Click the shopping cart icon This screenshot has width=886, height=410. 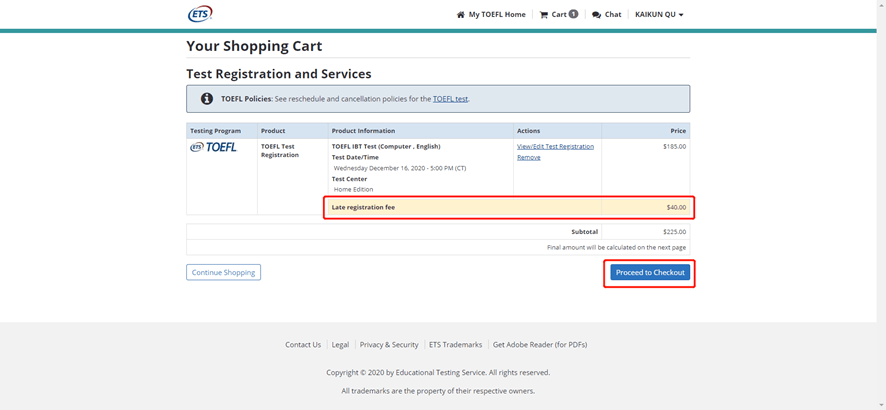(544, 15)
